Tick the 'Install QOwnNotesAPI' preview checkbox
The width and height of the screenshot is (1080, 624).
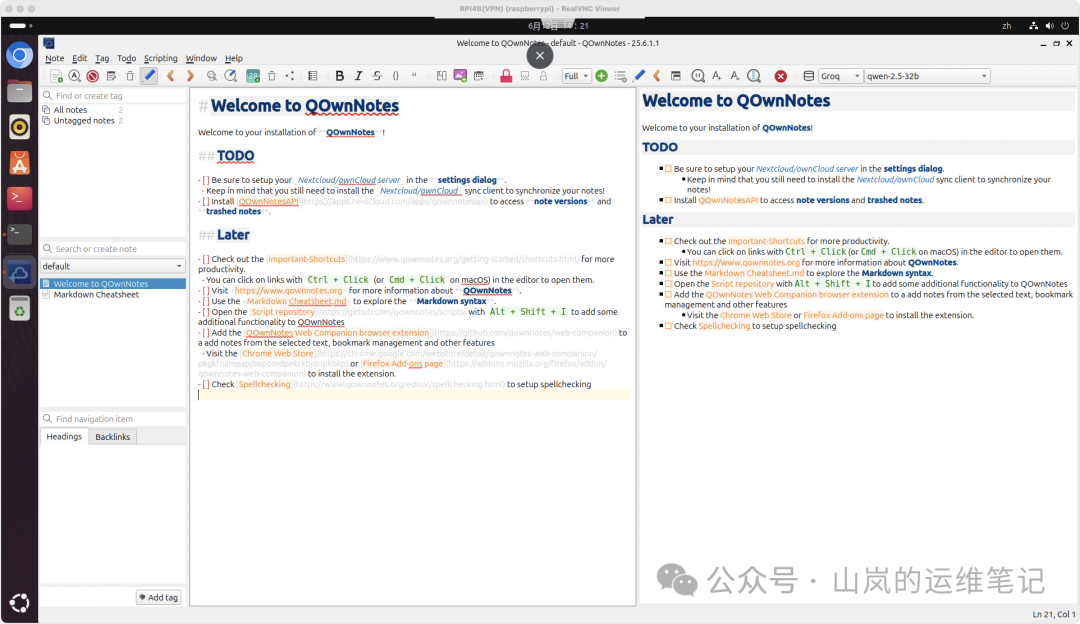pos(667,200)
